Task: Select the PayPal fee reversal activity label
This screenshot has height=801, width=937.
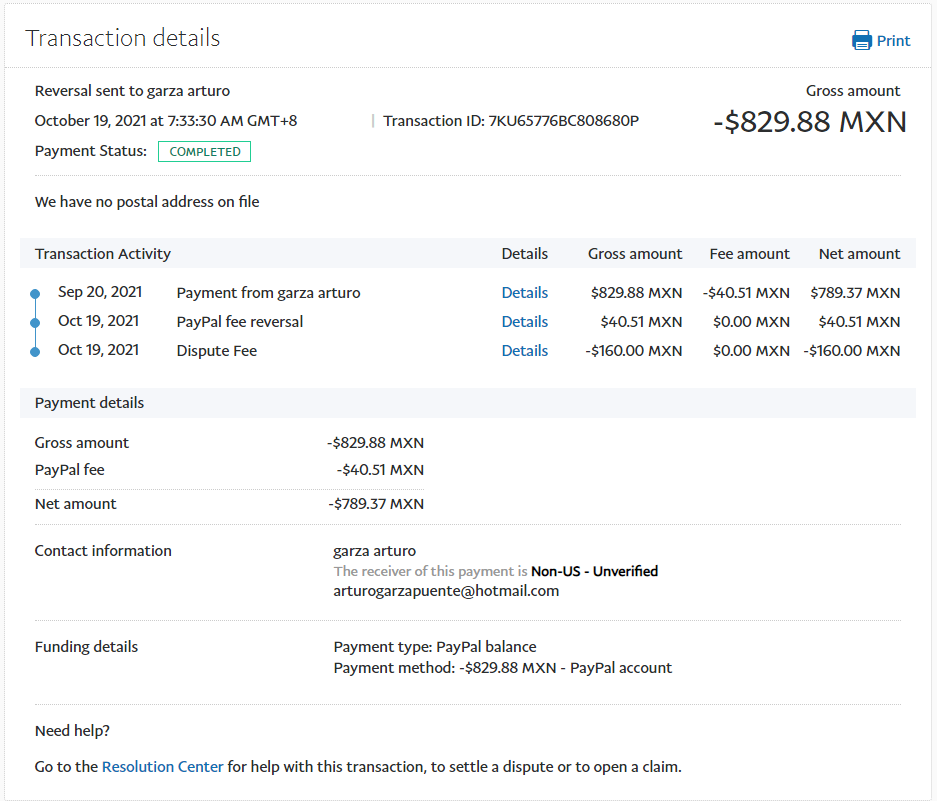Action: tap(239, 322)
